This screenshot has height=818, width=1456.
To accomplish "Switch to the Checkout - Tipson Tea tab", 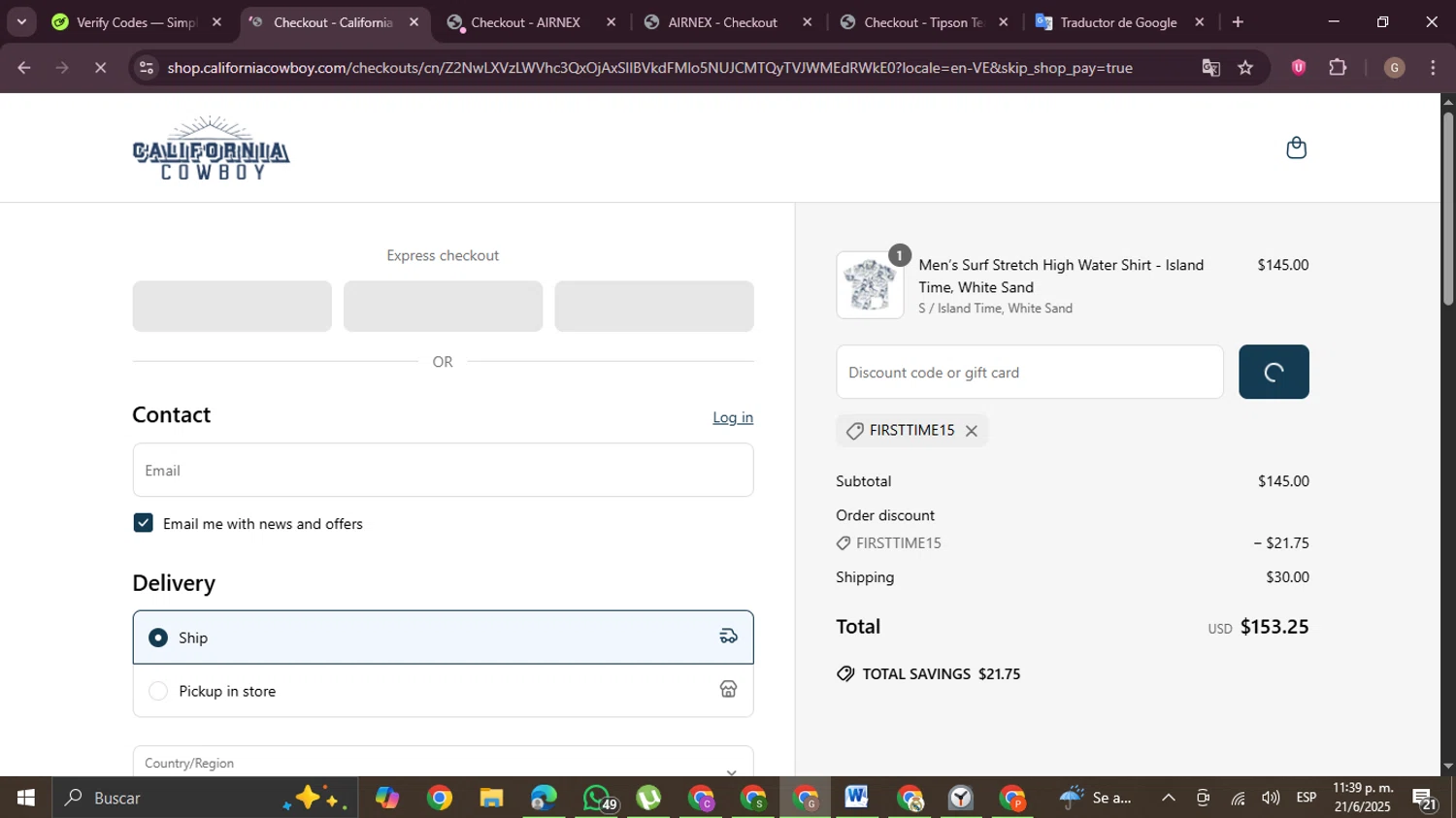I will coord(923,22).
